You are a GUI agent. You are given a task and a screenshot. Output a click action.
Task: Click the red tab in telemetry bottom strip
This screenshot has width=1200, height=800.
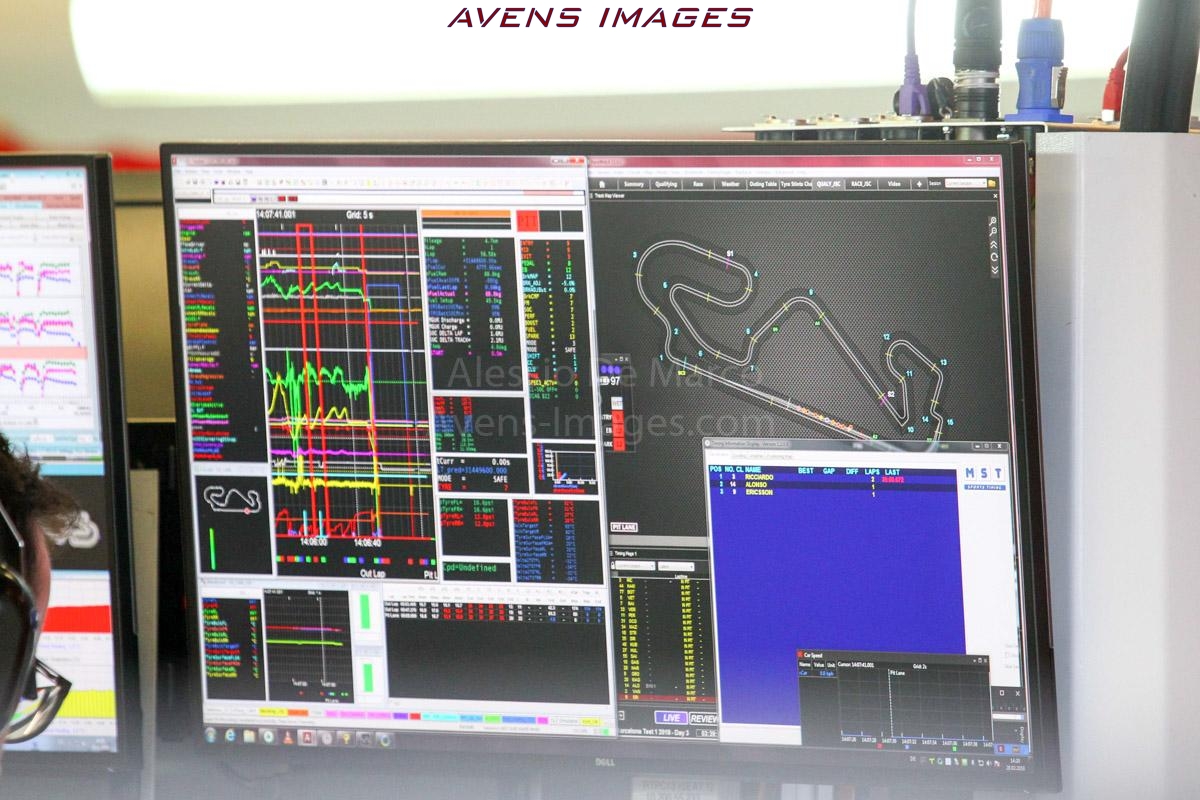(x=415, y=716)
